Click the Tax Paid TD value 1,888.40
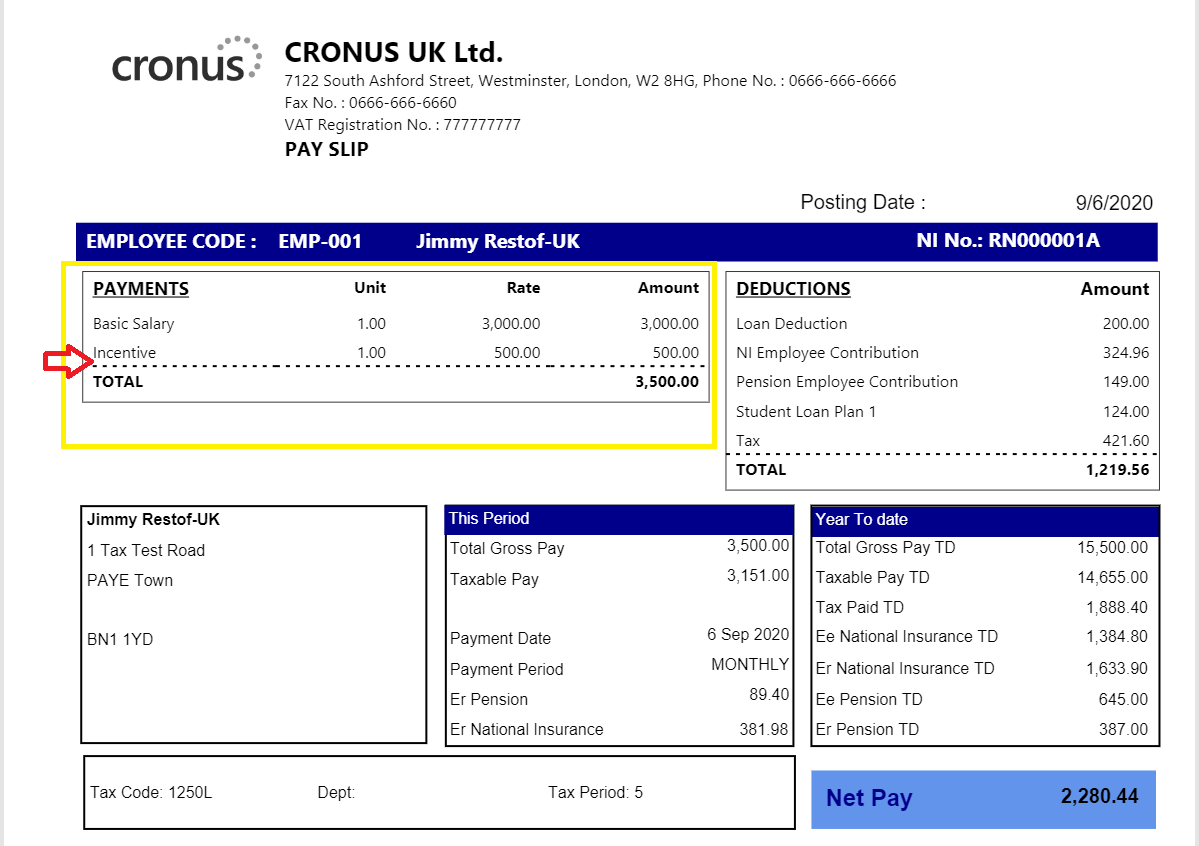Viewport: 1199px width, 846px height. pyautogui.click(x=1116, y=607)
